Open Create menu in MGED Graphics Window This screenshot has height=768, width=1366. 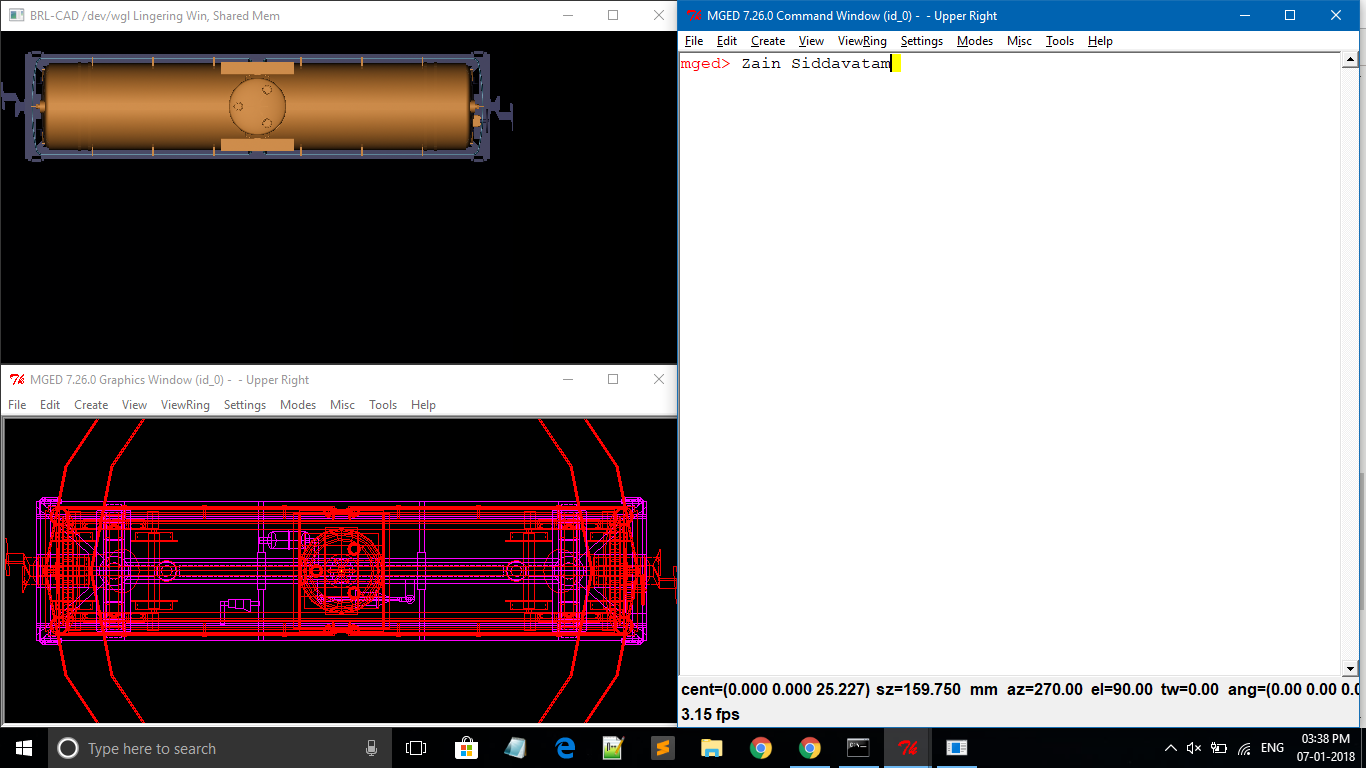91,405
